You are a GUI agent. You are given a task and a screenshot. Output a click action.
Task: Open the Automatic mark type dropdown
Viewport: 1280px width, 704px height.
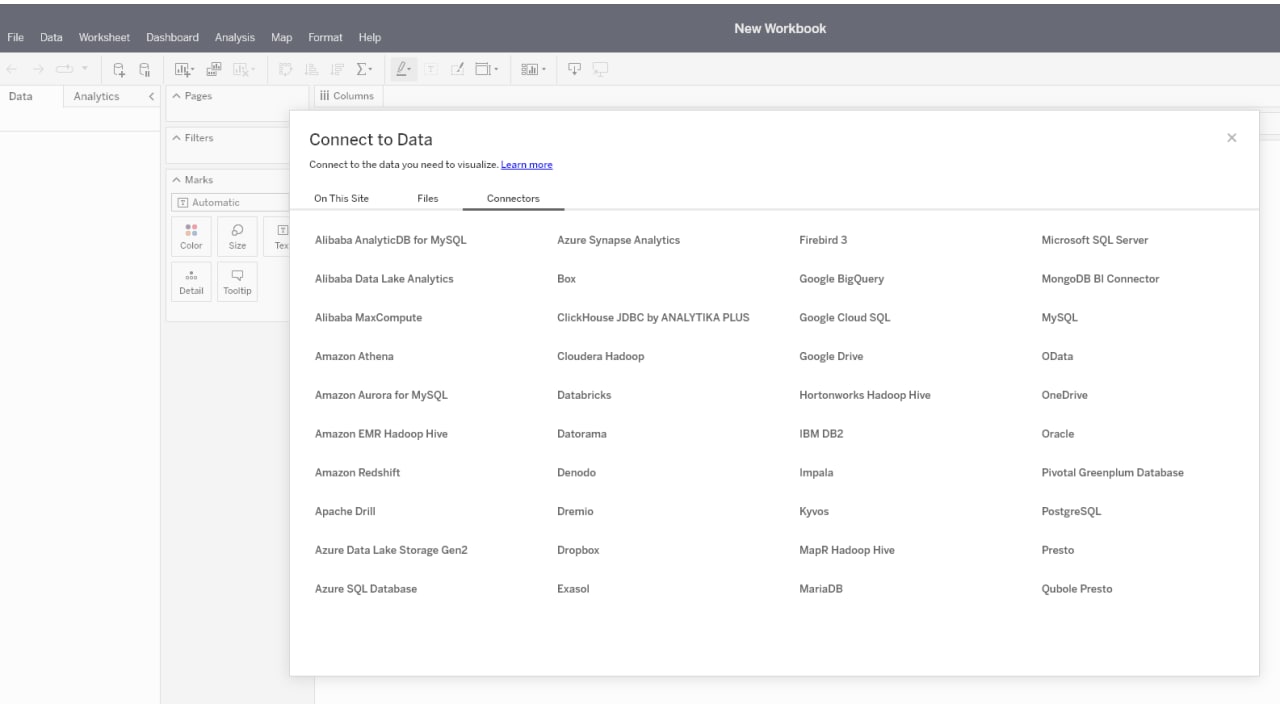tap(230, 202)
